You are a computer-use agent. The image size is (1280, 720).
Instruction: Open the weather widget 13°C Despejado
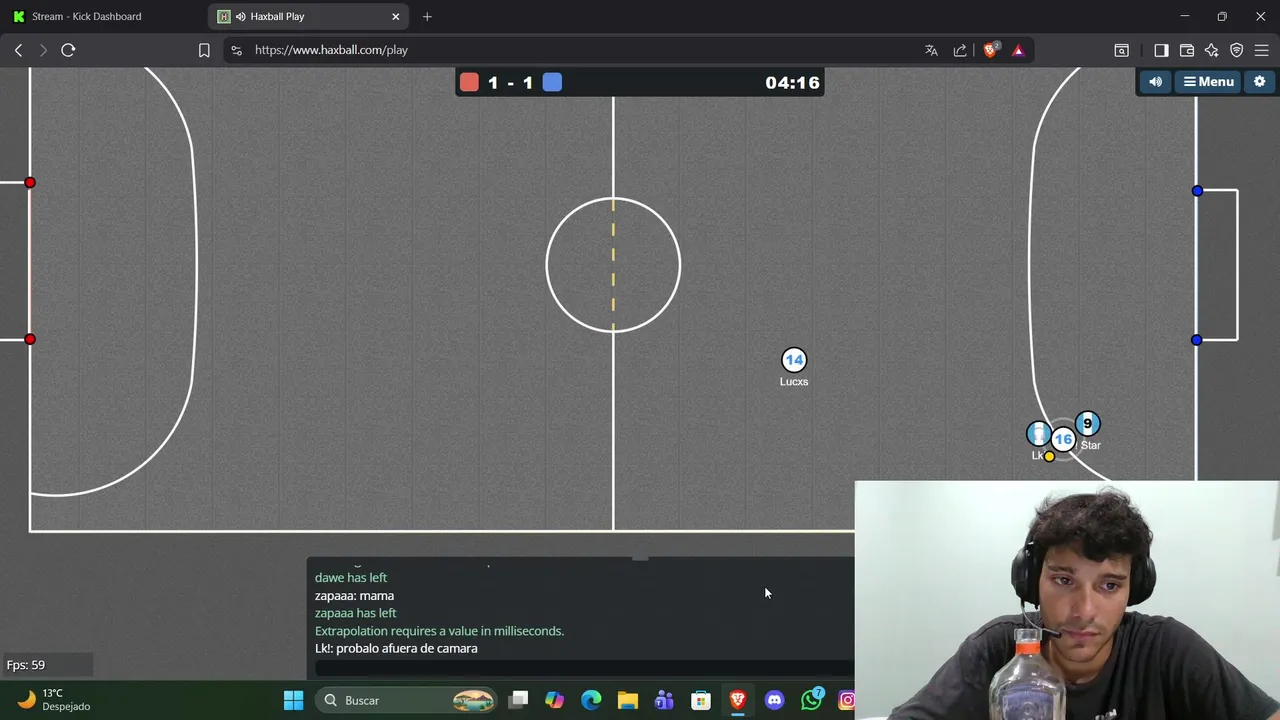pyautogui.click(x=55, y=700)
